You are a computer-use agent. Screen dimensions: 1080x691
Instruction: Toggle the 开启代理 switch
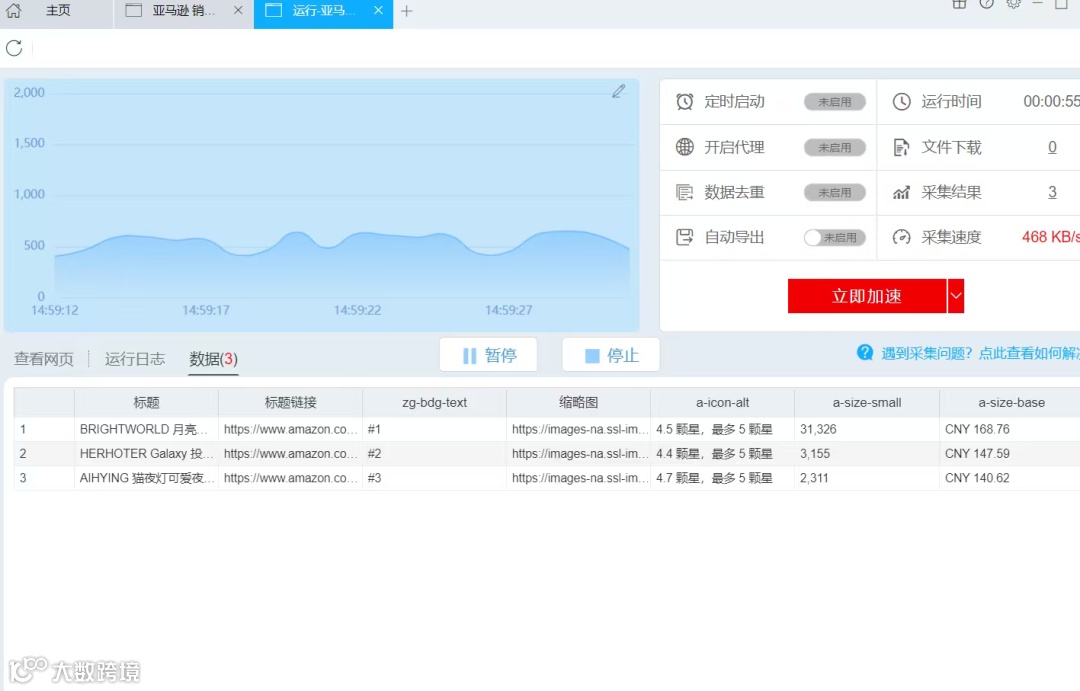coord(835,147)
